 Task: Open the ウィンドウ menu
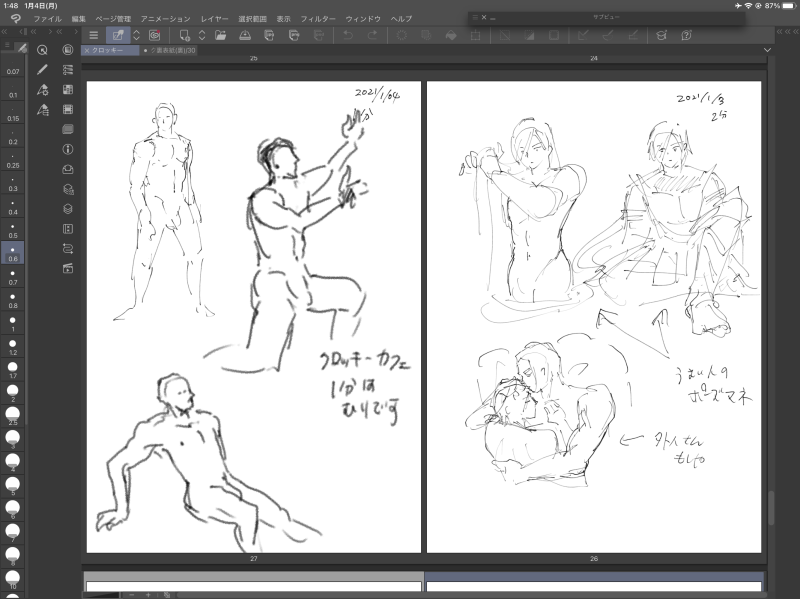pyautogui.click(x=363, y=19)
